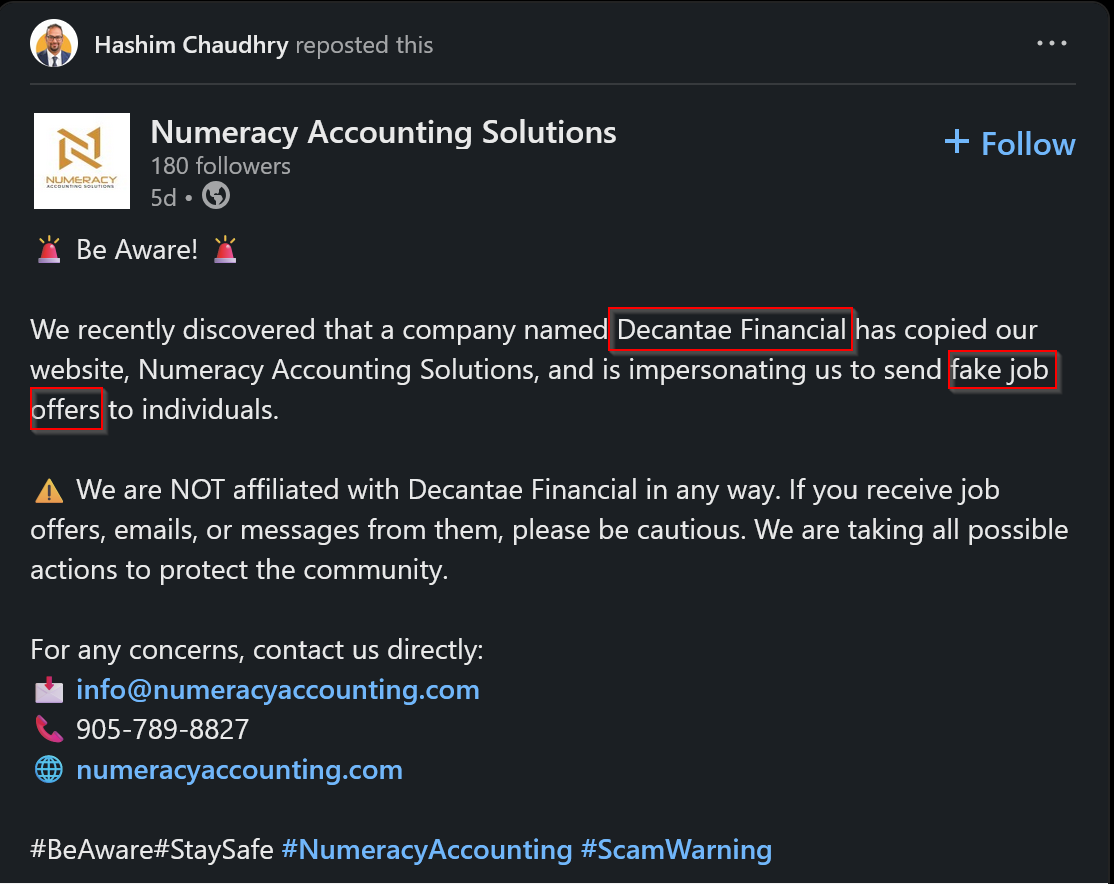Click the blue globe website icon
The image size is (1114, 884).
48,770
